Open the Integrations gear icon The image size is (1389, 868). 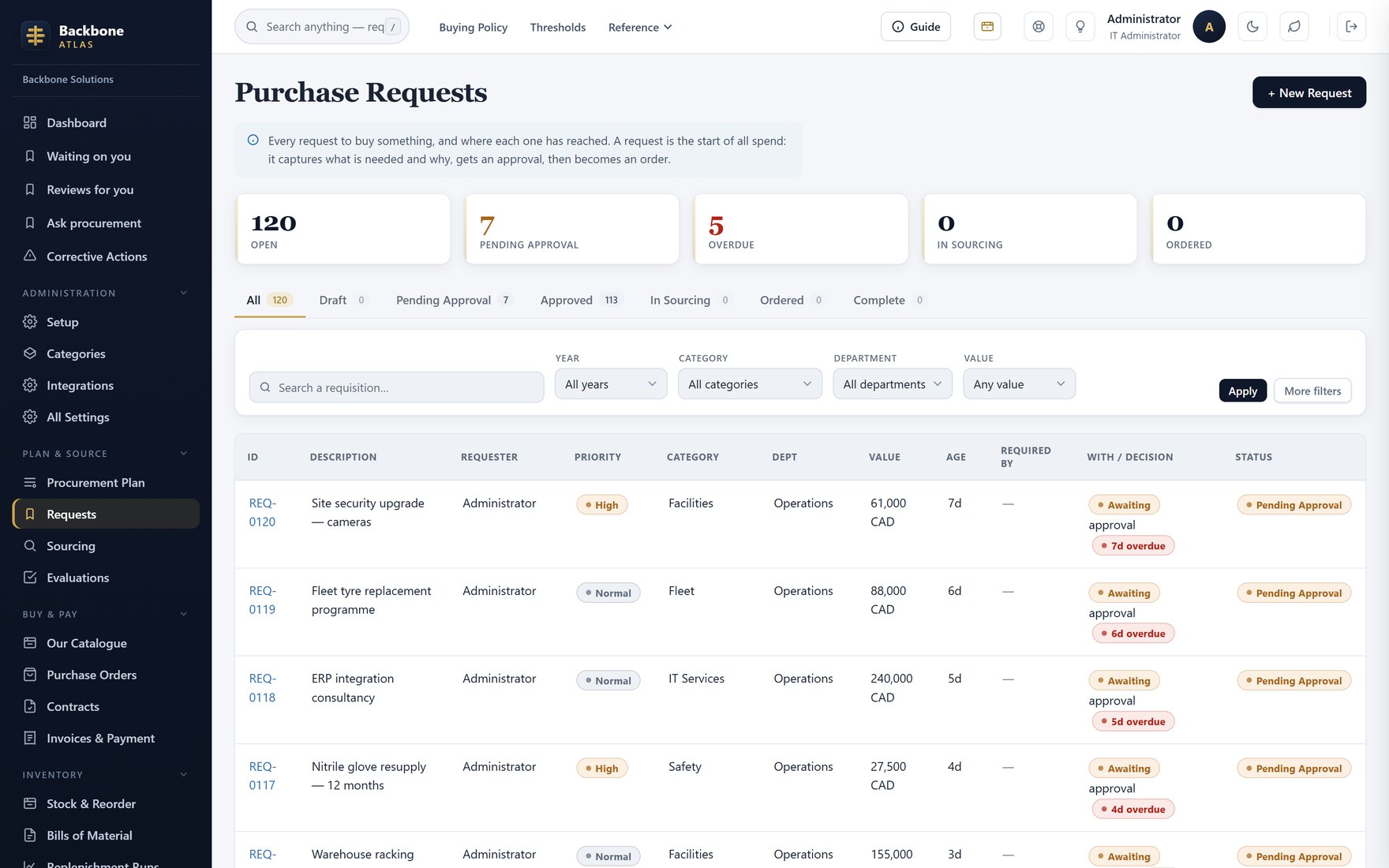30,385
